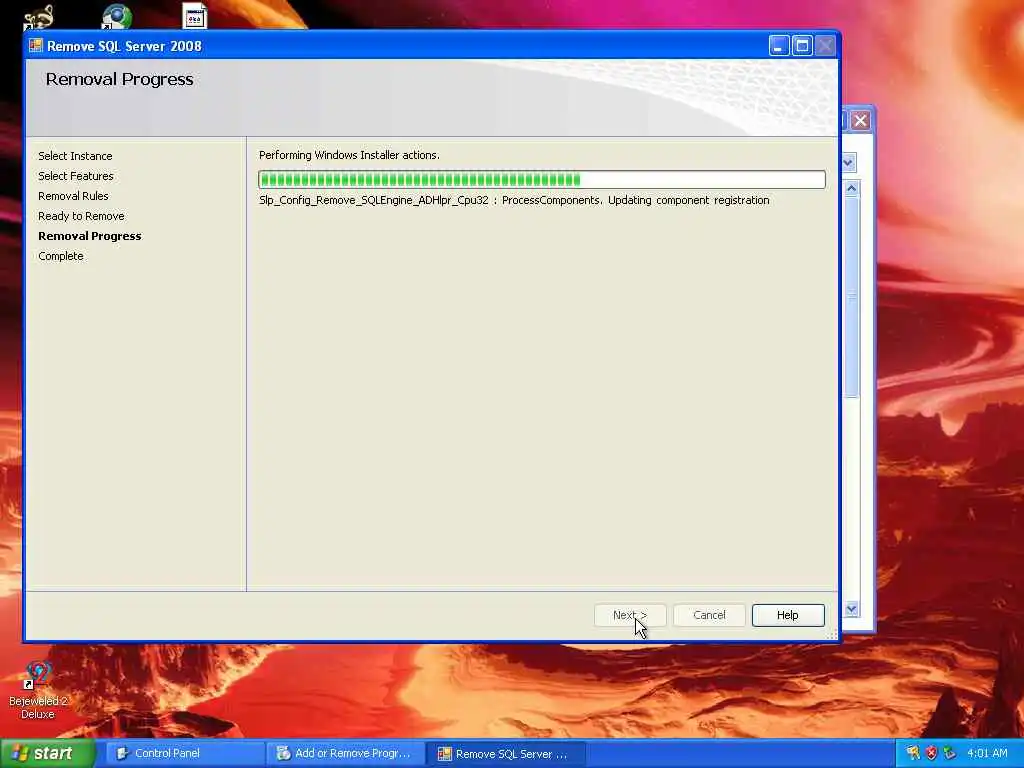Select the 'Select Instance' step
The width and height of the screenshot is (1024, 768).
coord(75,156)
